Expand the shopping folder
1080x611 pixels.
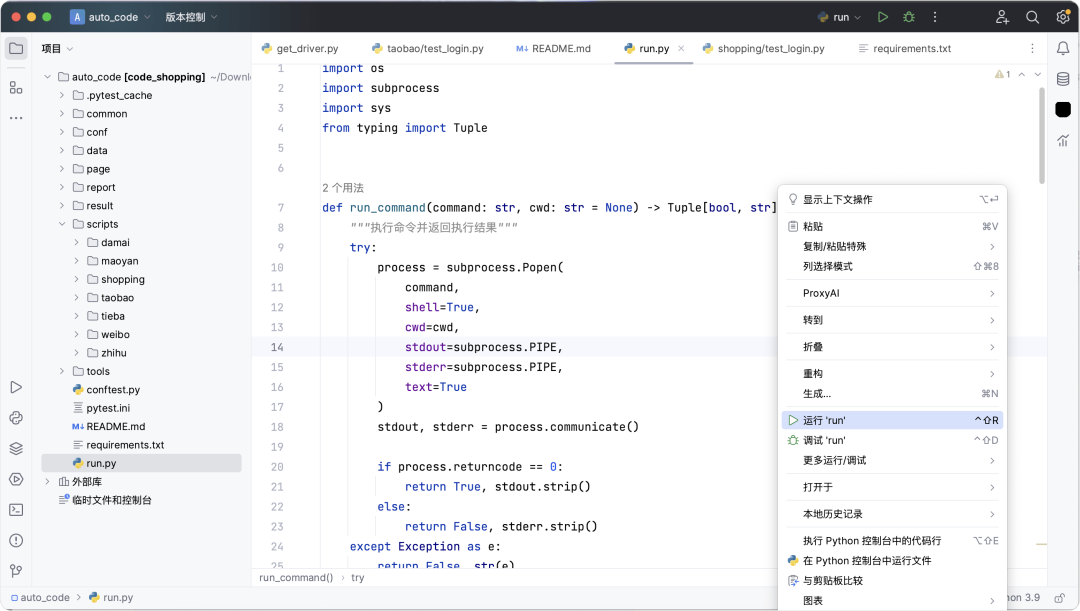click(x=76, y=279)
